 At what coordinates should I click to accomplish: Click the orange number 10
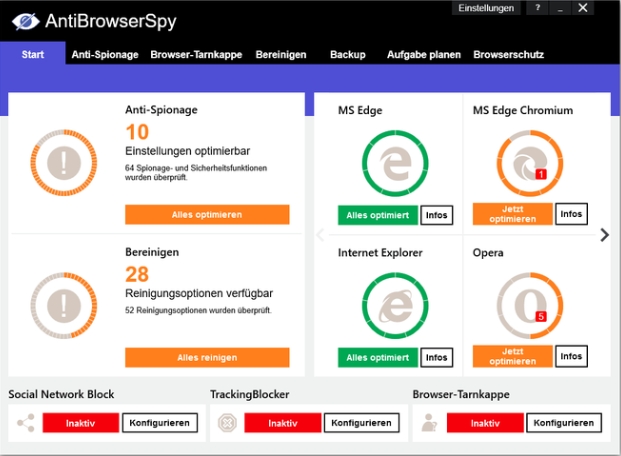pyautogui.click(x=137, y=132)
